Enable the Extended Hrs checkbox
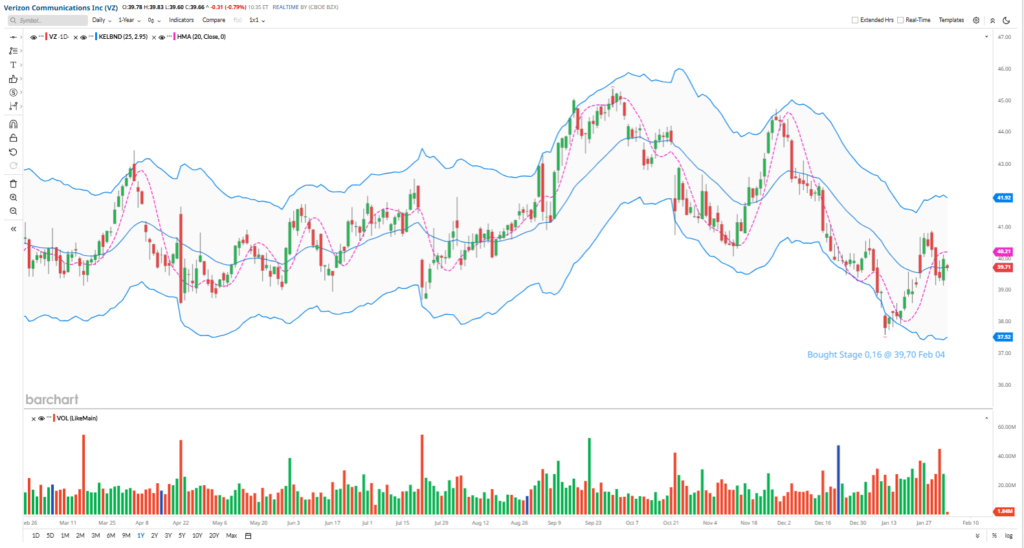 click(855, 19)
